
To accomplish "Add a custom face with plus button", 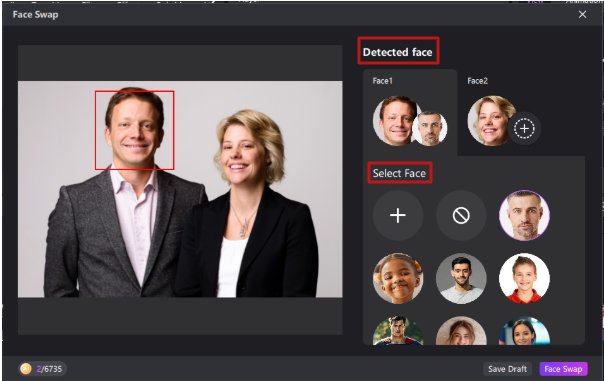I will tap(398, 215).
